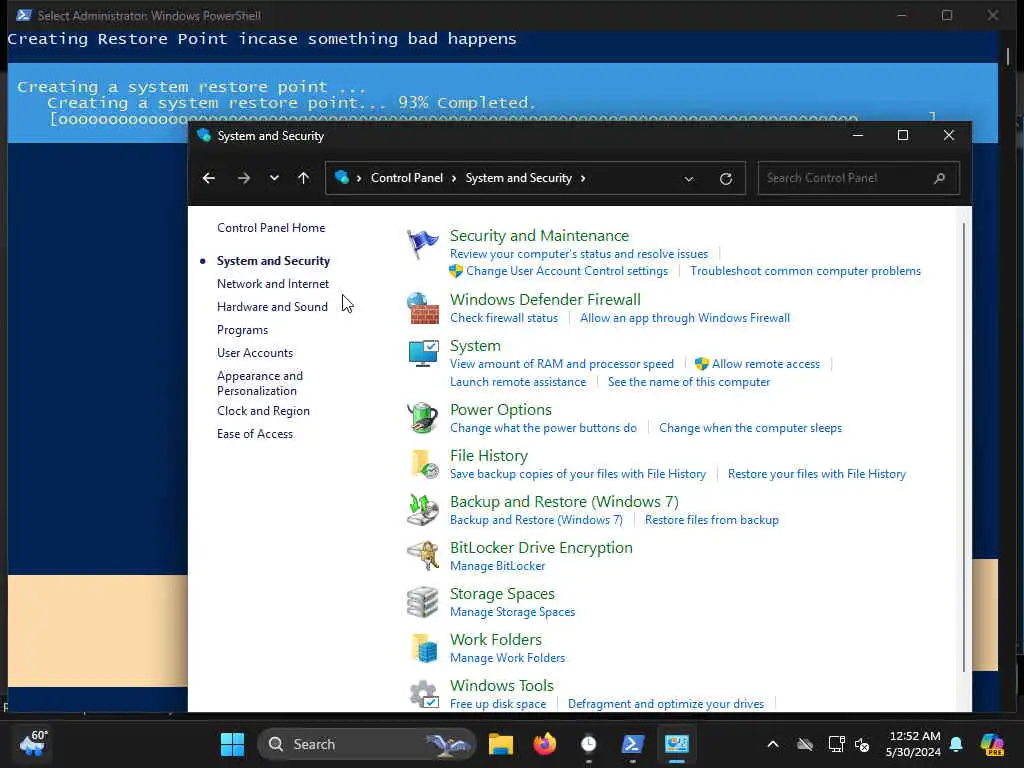Viewport: 1024px width, 768px height.
Task: Click Allow an app through Windows Firewall
Action: tap(685, 318)
